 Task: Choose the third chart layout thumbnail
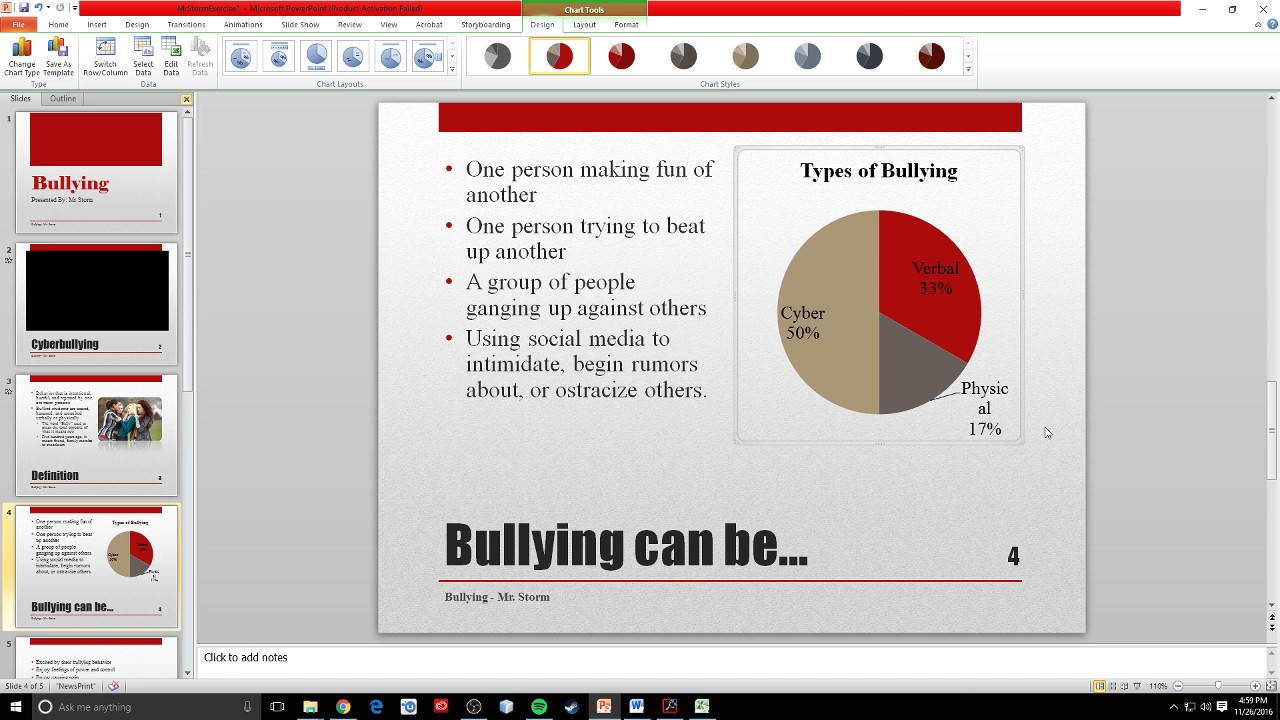pos(316,56)
